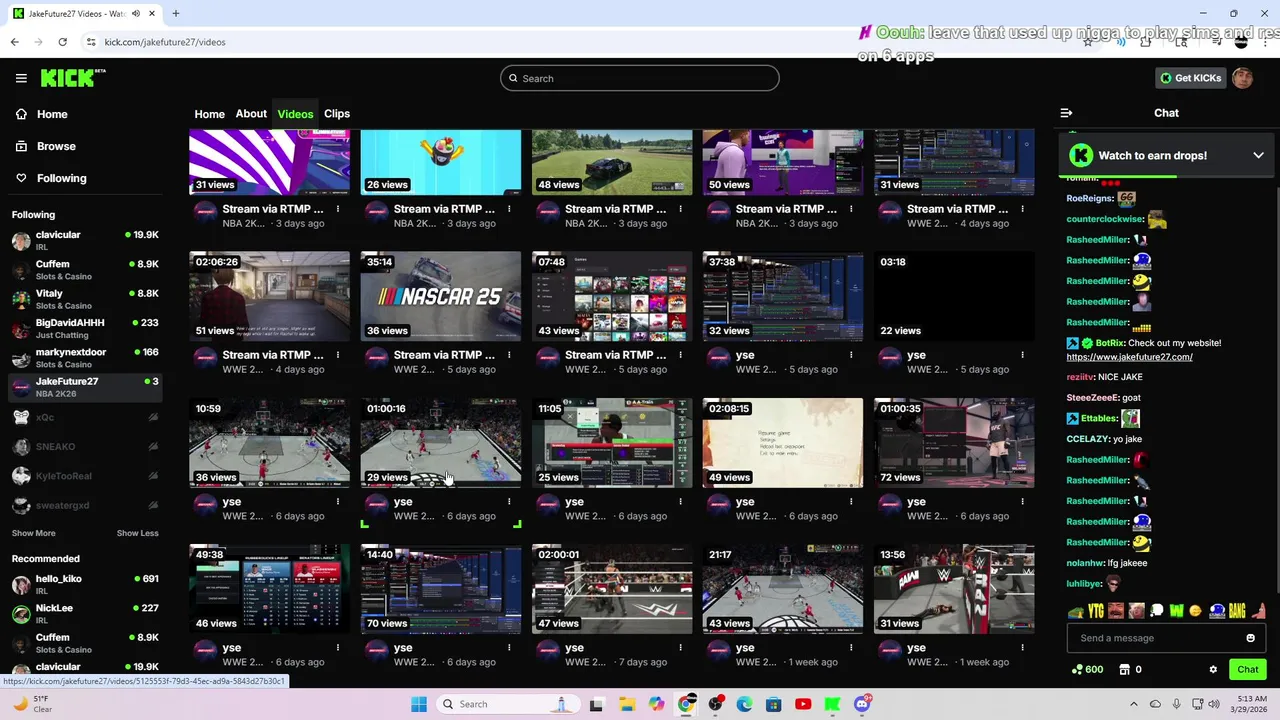The width and height of the screenshot is (1280, 720).
Task: Click SteeeZeeeE username in chat
Action: [x=1092, y=398]
